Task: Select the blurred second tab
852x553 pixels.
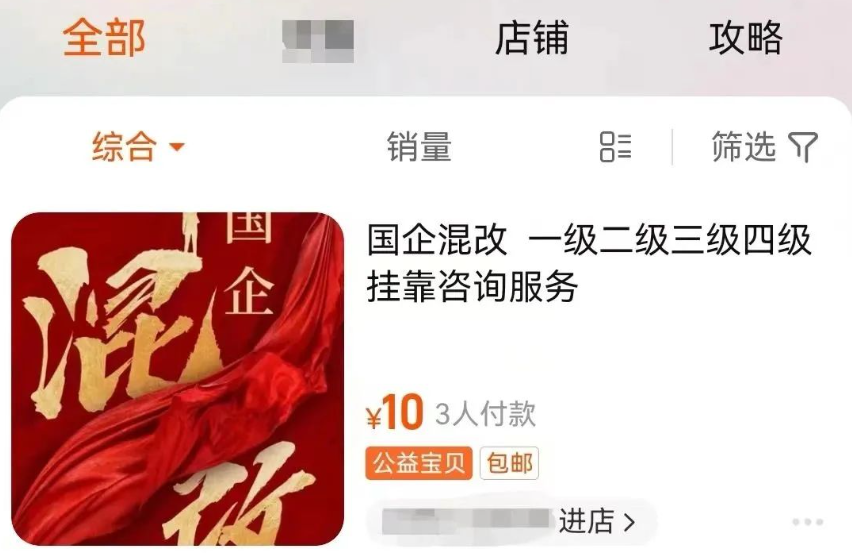Action: pyautogui.click(x=318, y=40)
